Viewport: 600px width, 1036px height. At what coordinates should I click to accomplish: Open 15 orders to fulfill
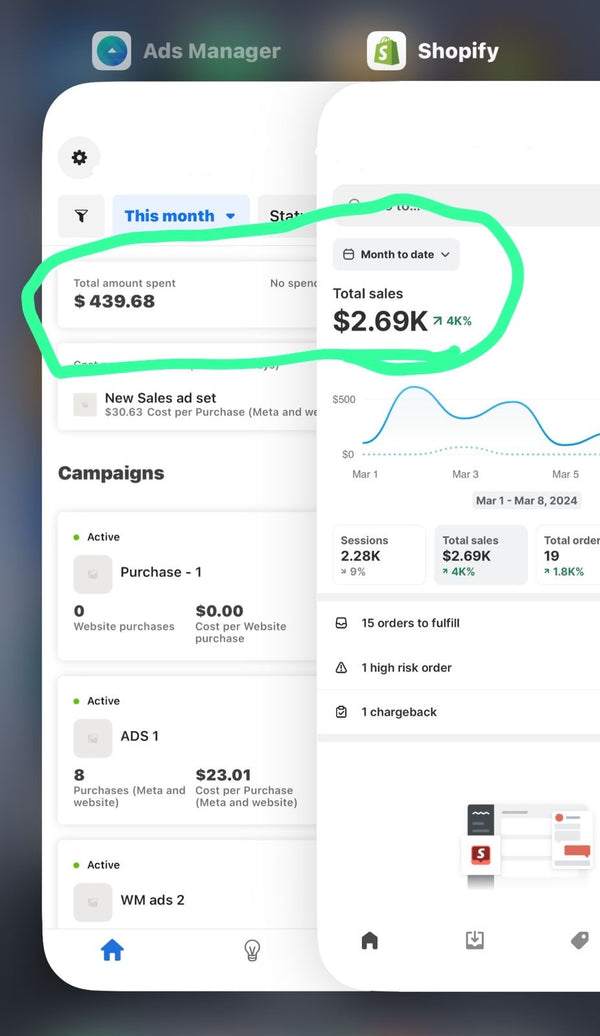410,623
